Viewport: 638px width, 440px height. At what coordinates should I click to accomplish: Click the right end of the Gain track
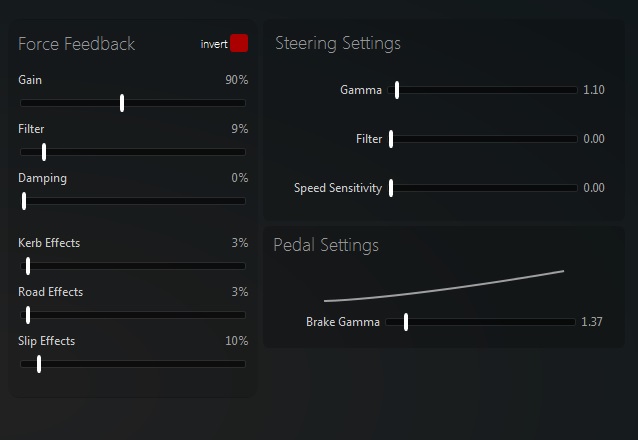(242, 102)
